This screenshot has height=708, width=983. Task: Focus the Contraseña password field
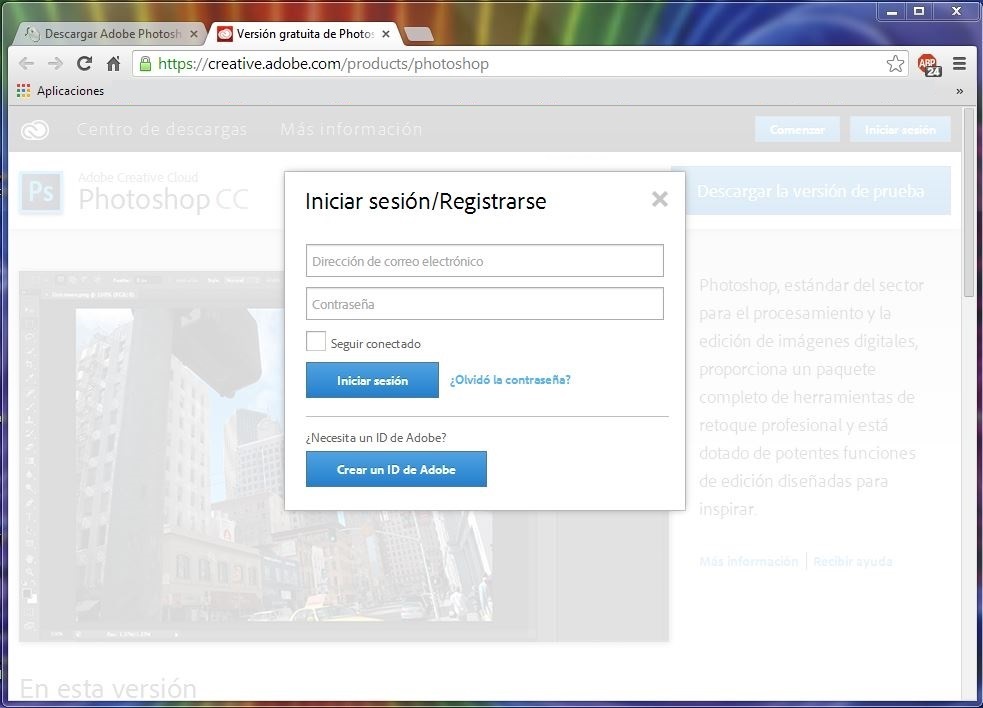pos(485,304)
